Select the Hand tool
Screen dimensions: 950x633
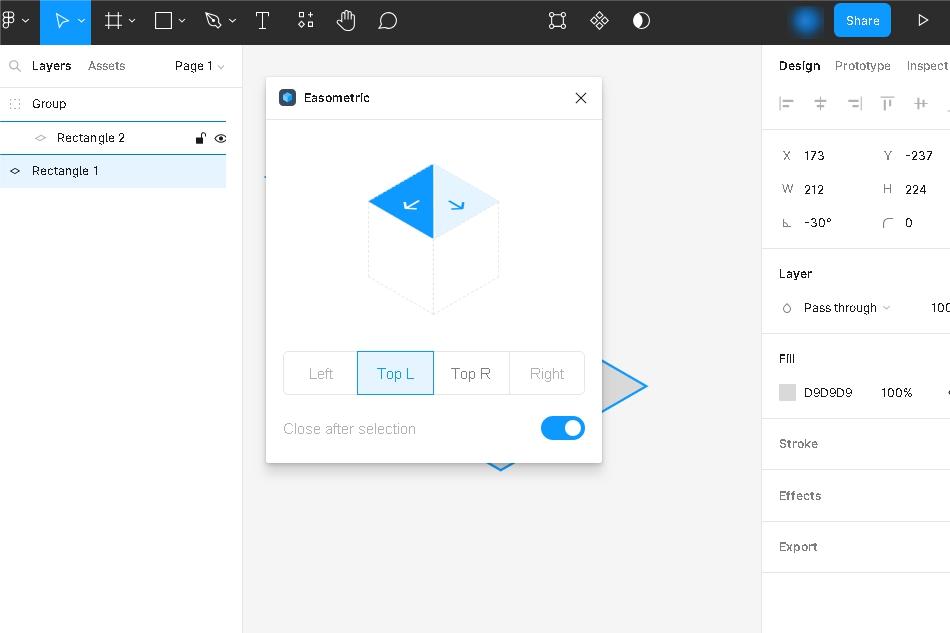tap(346, 21)
